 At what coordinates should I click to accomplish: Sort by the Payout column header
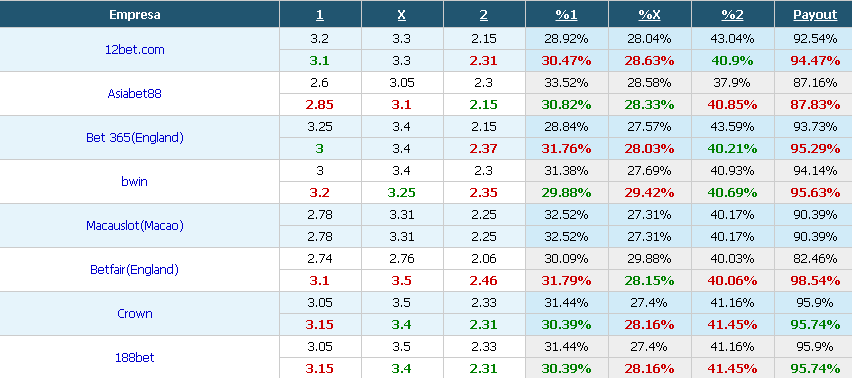[x=815, y=15]
